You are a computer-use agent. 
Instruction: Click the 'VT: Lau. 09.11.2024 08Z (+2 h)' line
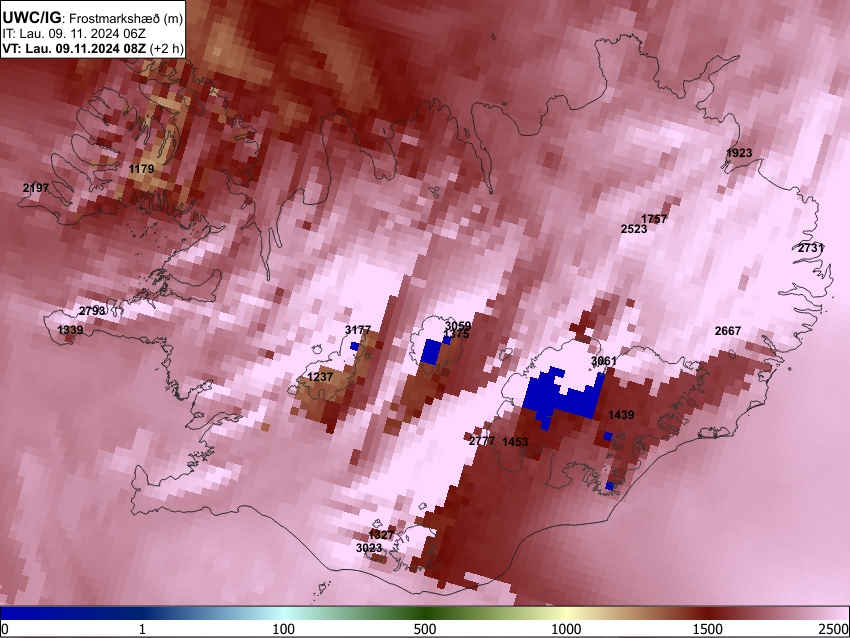(93, 48)
